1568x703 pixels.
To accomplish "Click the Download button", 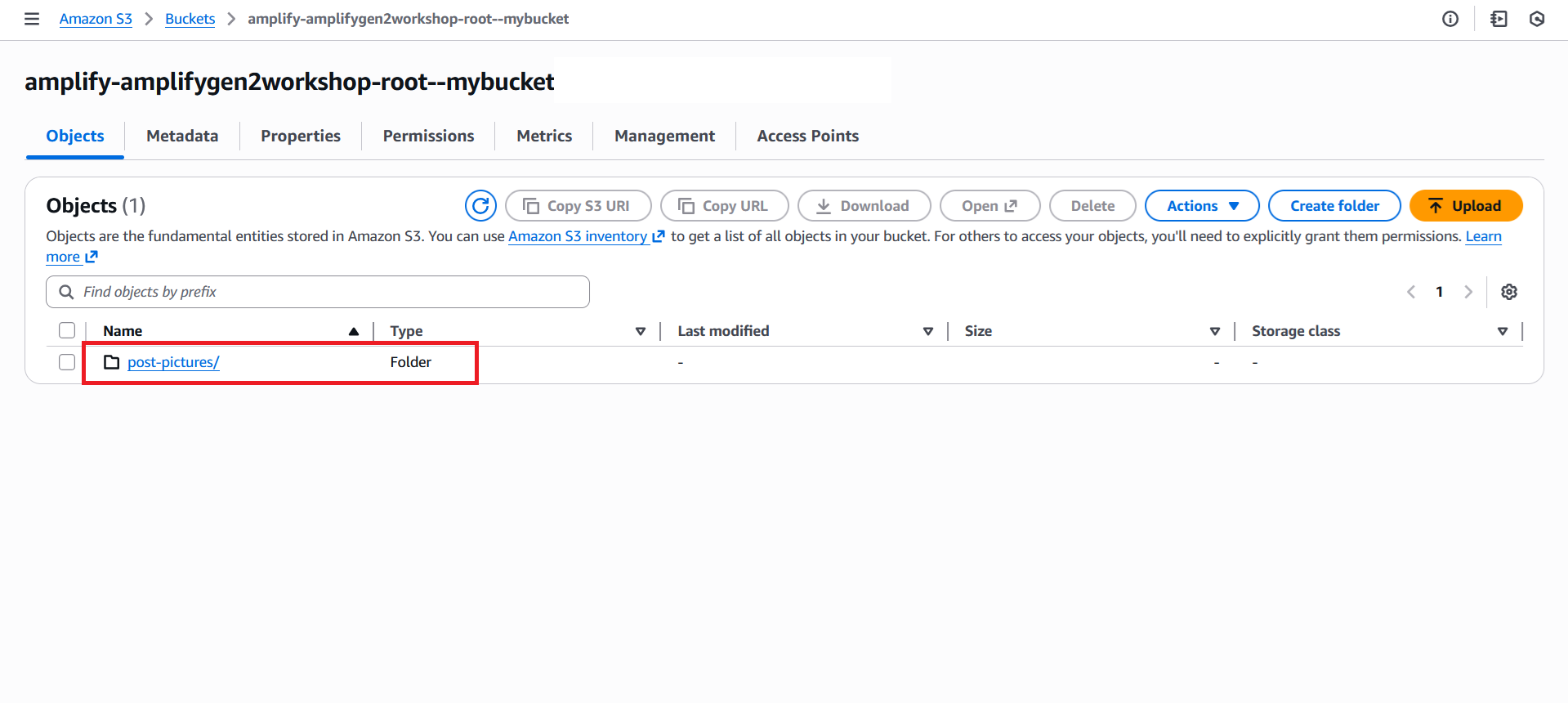I will 864,206.
